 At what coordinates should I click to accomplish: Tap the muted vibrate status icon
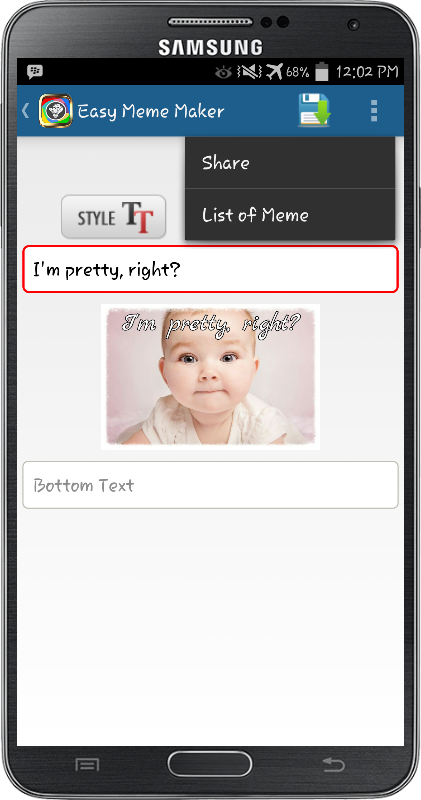pyautogui.click(x=250, y=72)
